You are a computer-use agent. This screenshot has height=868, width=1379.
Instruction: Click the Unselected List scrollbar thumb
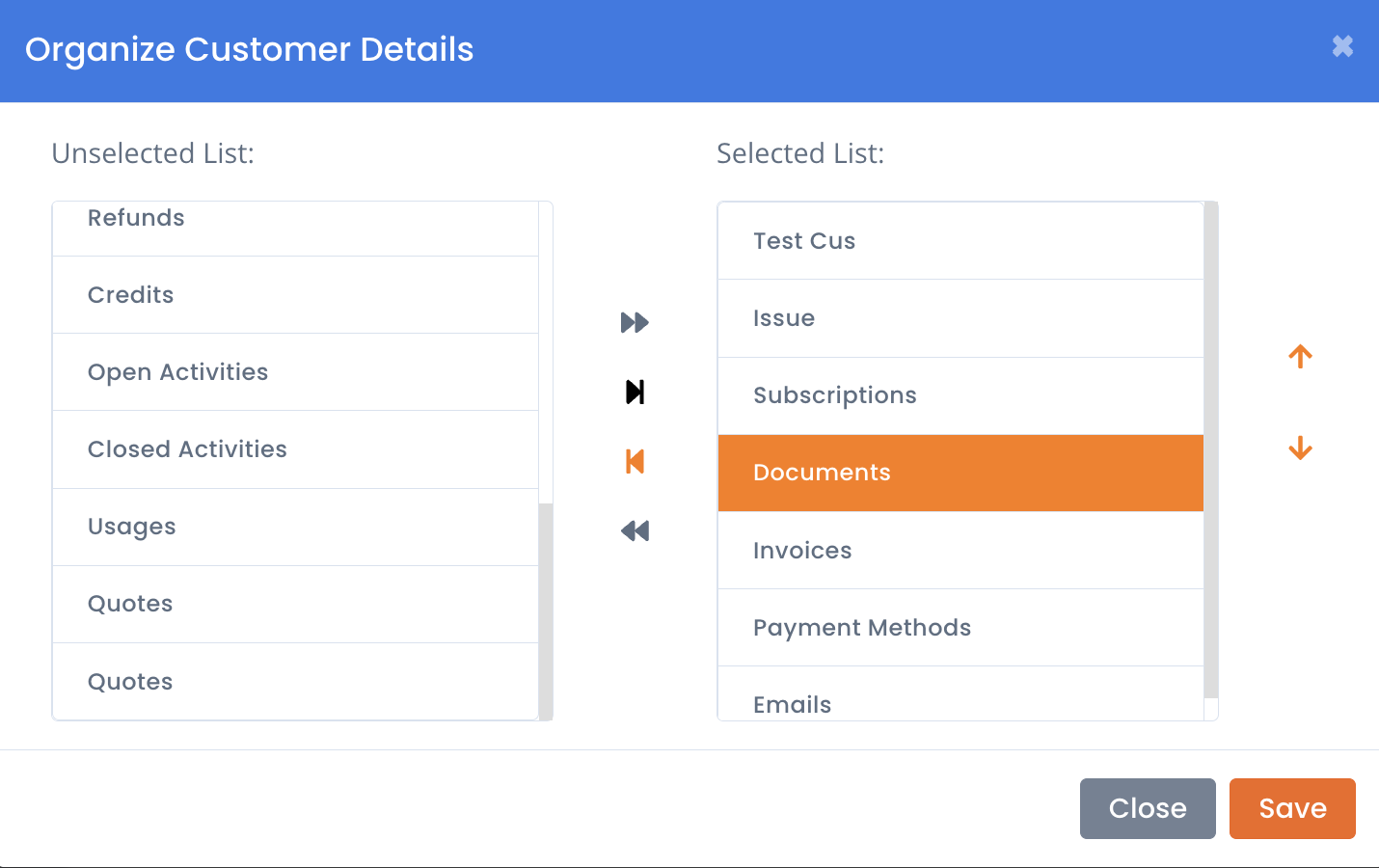pos(546,611)
